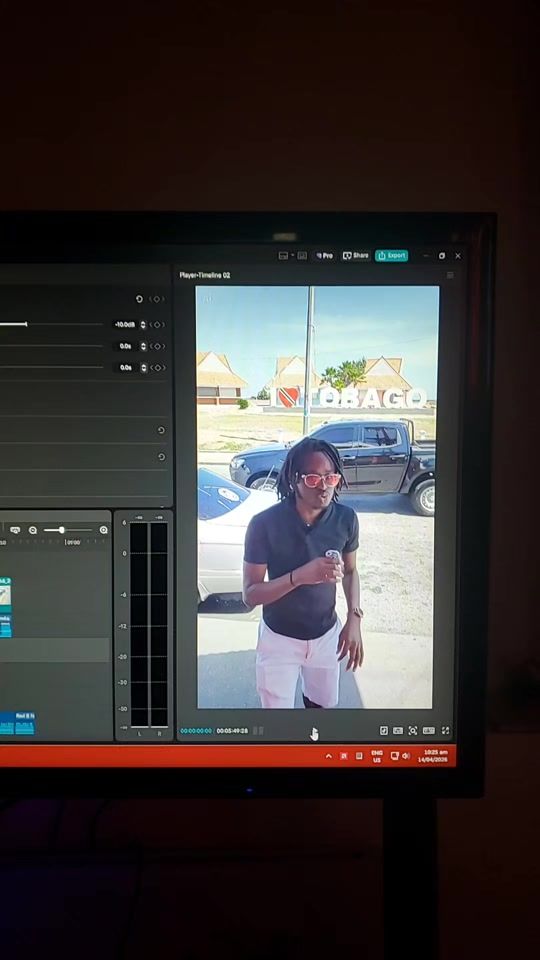This screenshot has height=960, width=540.
Task: Click the first 0.0s fade slider track
Action: [51, 346]
